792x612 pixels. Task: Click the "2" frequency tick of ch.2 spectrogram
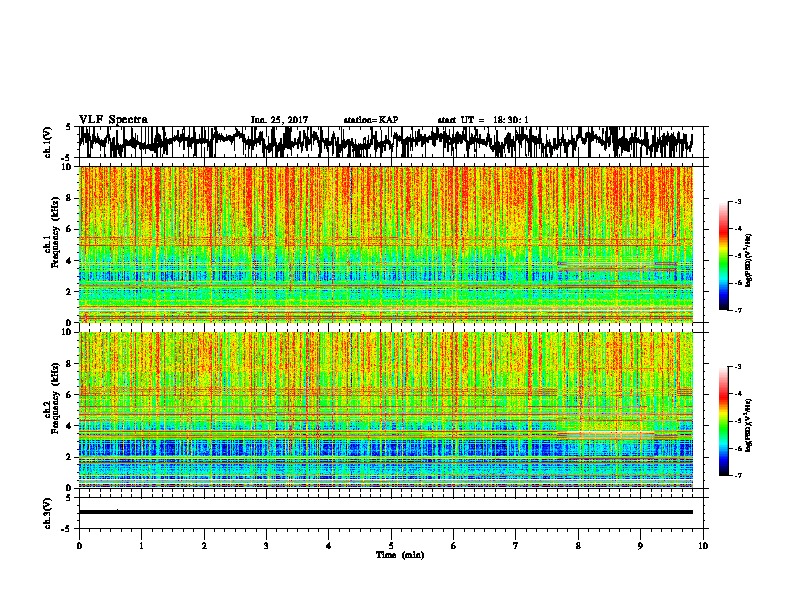[x=70, y=457]
